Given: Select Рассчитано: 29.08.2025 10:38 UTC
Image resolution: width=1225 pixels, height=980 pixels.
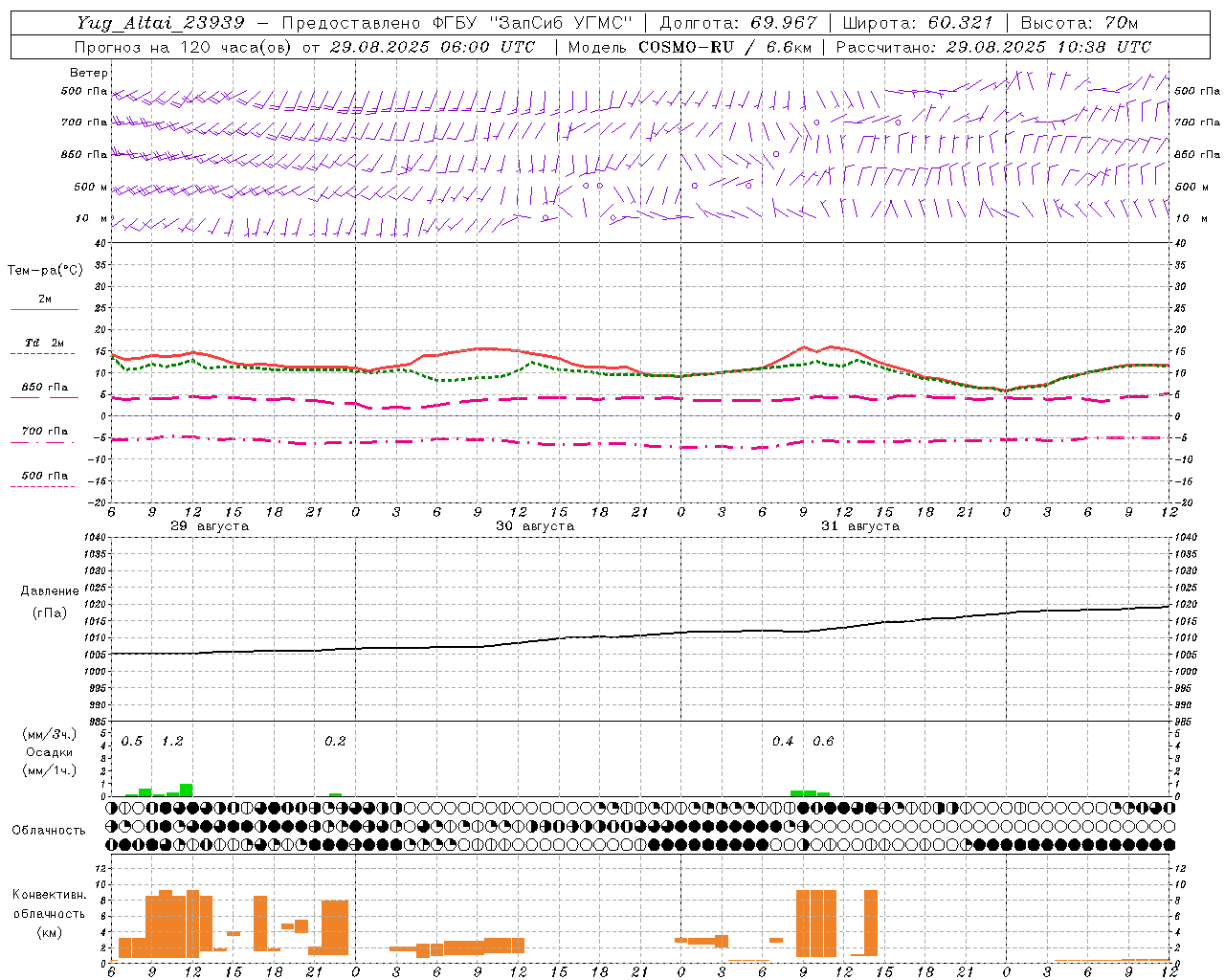Looking at the screenshot, I should (x=993, y=47).
